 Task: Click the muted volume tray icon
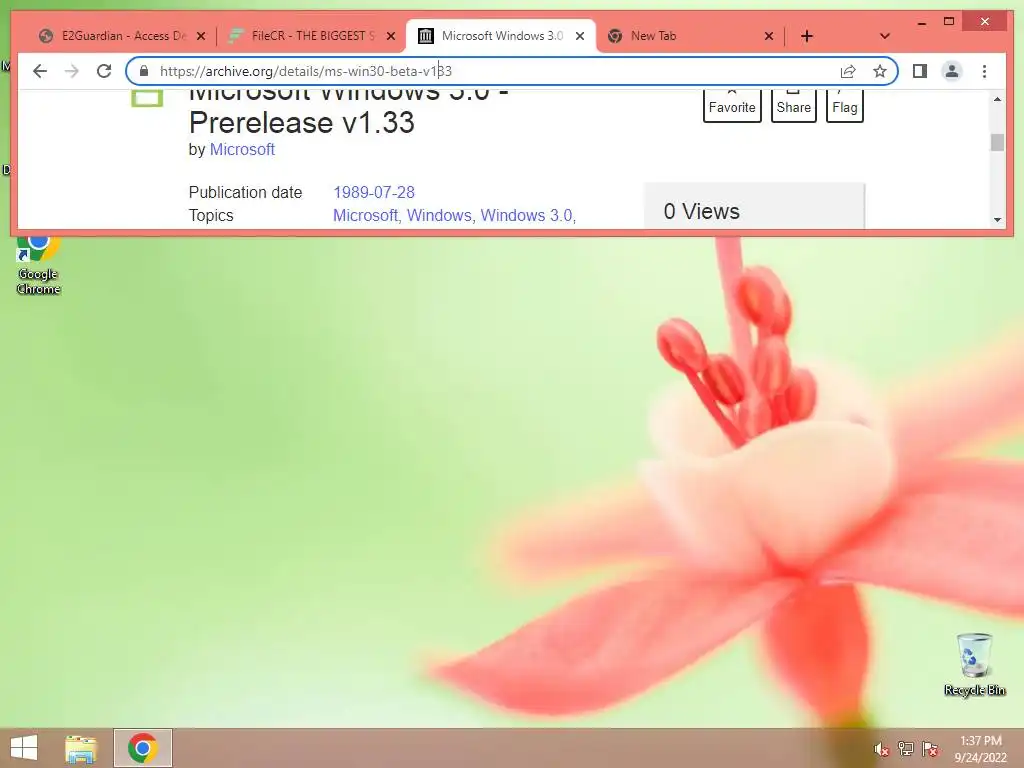click(x=881, y=749)
